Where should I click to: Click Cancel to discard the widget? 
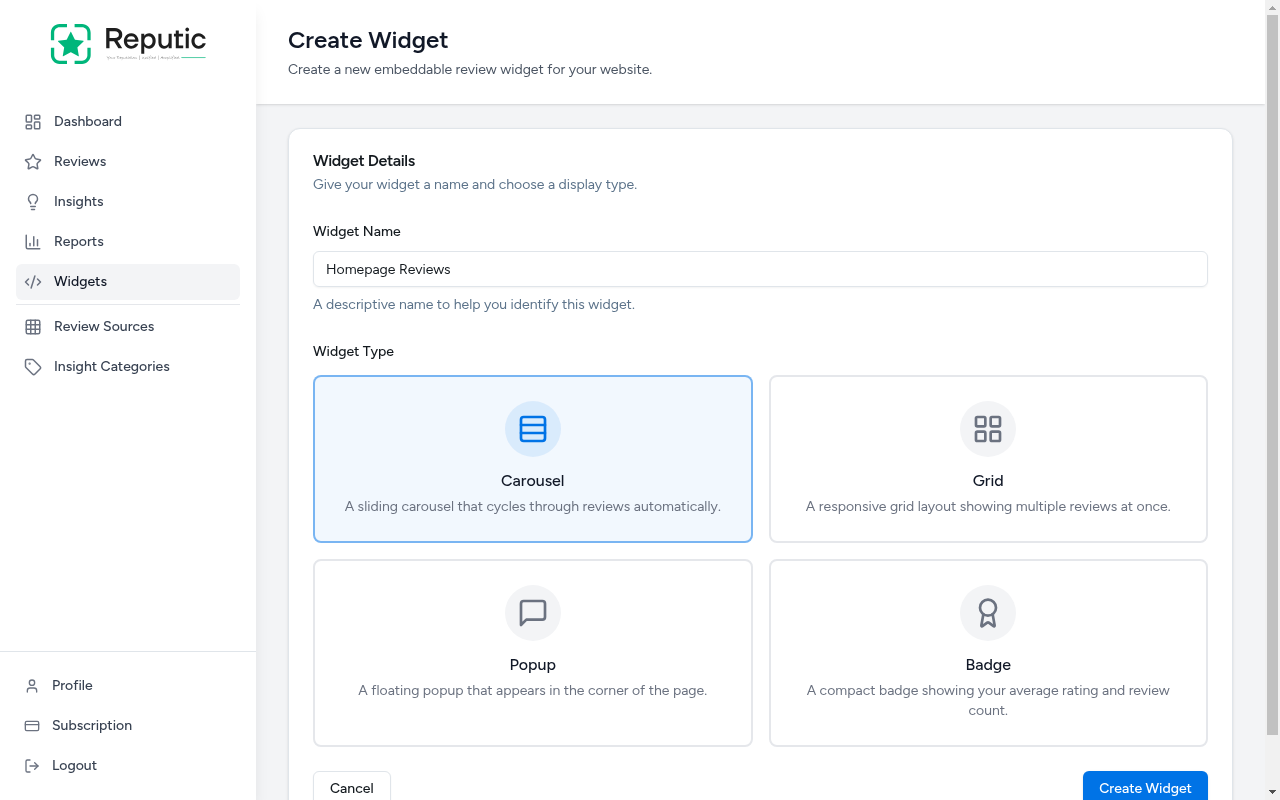pyautogui.click(x=351, y=787)
